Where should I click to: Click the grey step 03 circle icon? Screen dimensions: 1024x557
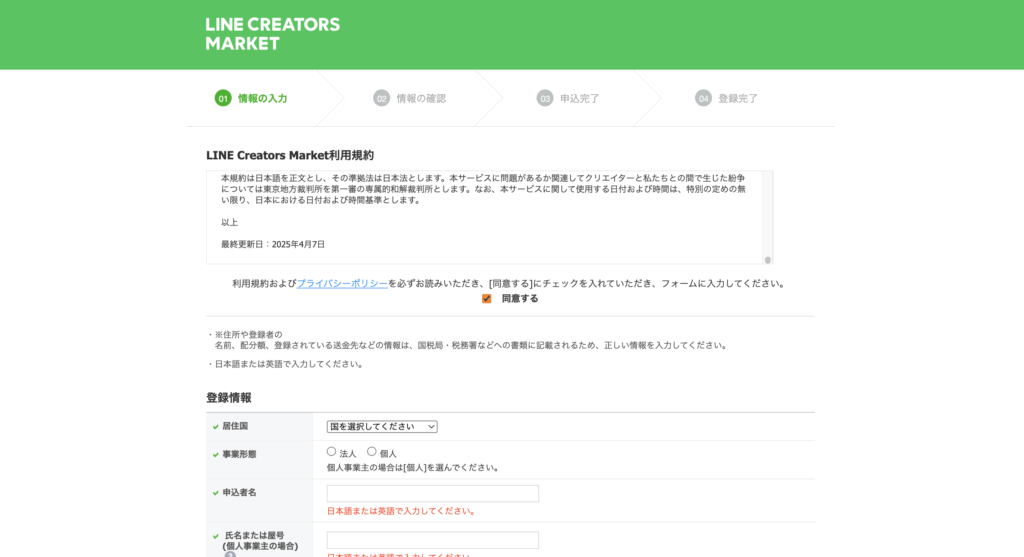tap(545, 98)
